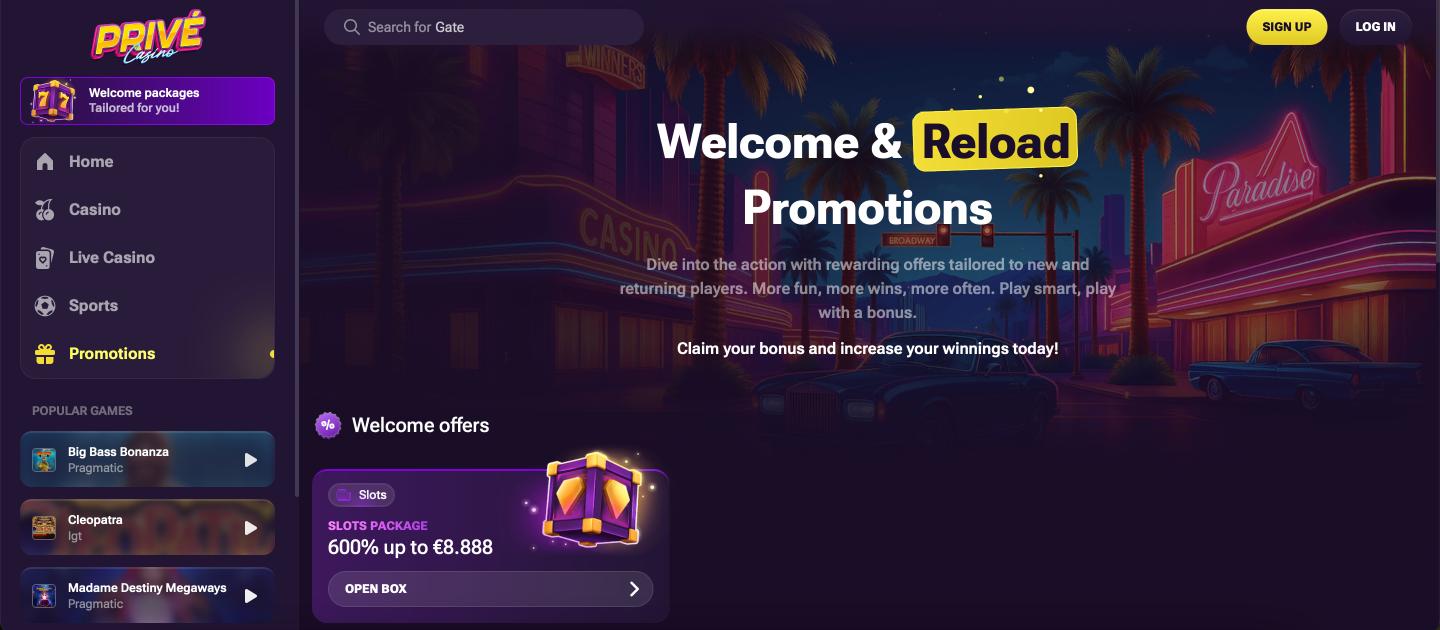Viewport: 1440px width, 630px height.
Task: Click the Casino cherries icon
Action: pos(45,210)
